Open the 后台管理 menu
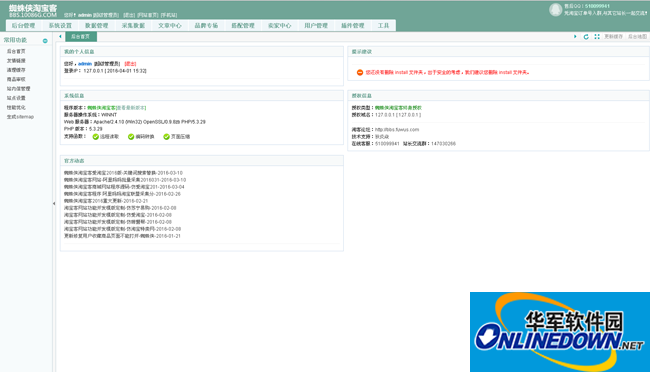 tap(23, 25)
